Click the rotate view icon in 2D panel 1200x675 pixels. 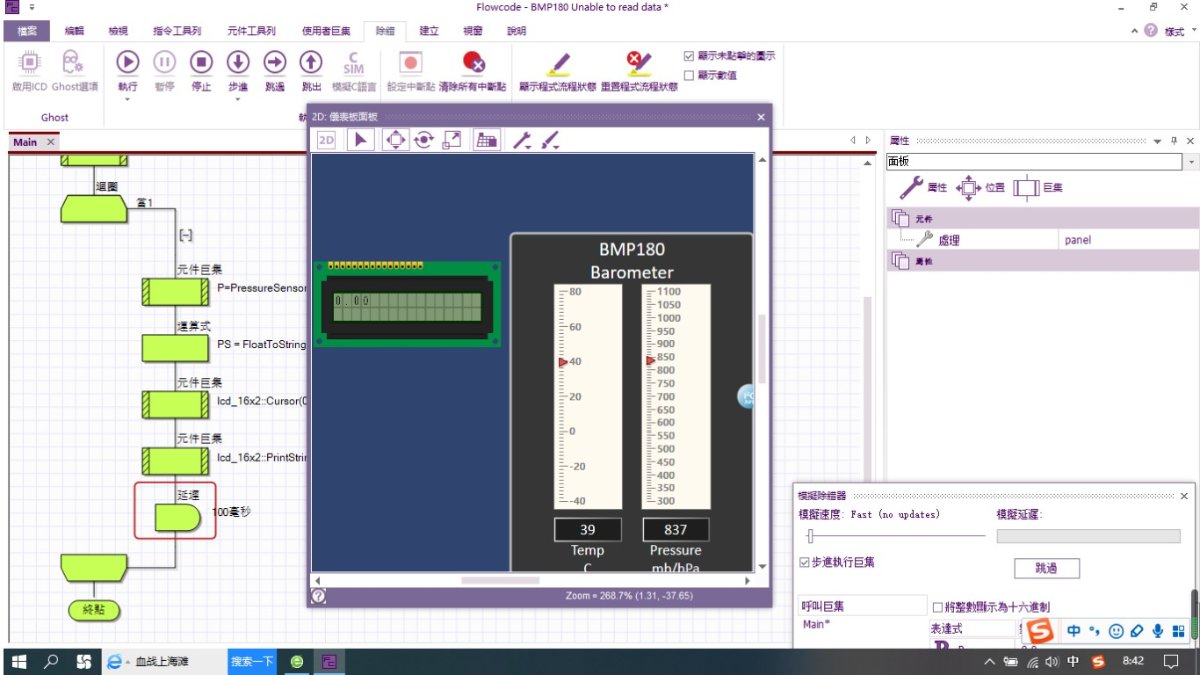423,140
